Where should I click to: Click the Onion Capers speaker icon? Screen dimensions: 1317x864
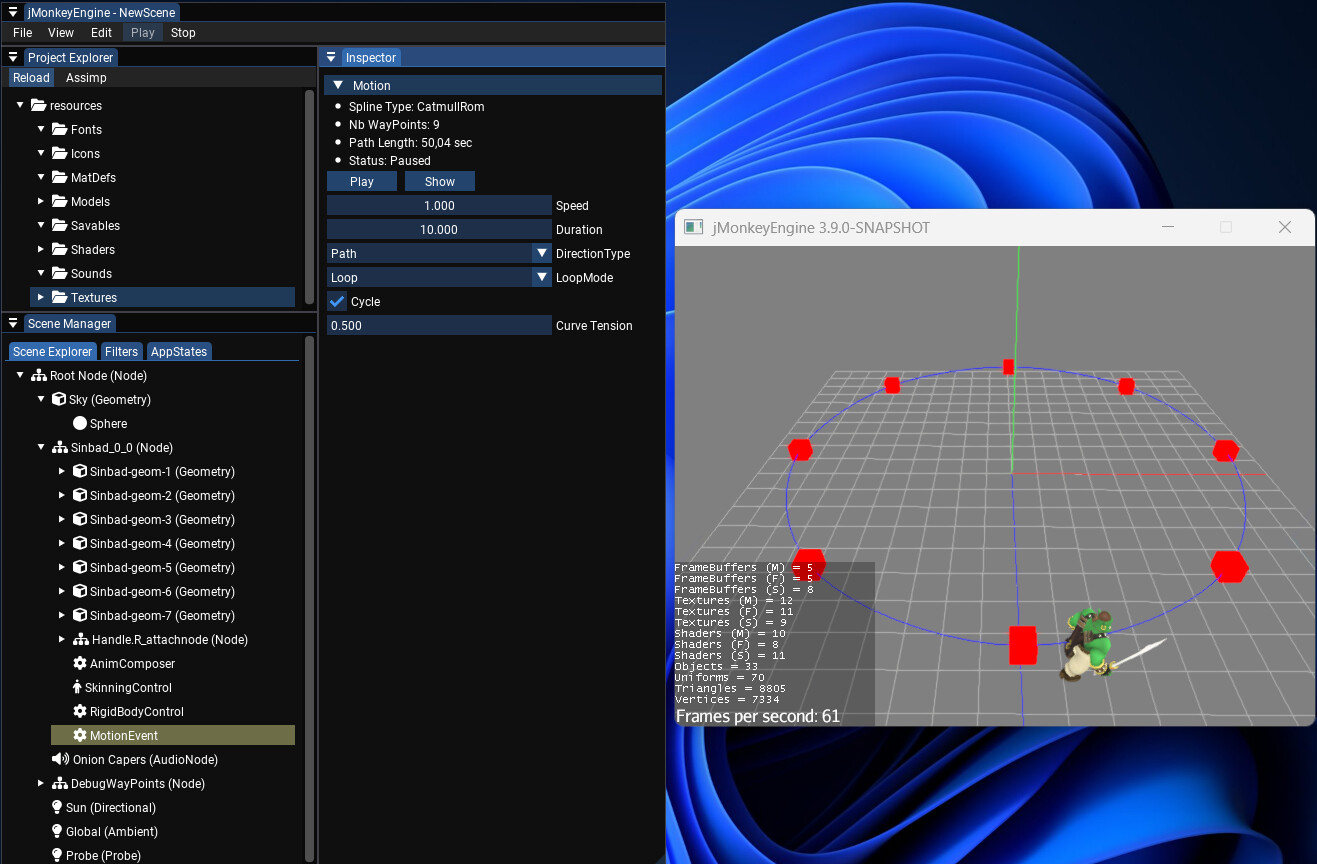[x=60, y=760]
